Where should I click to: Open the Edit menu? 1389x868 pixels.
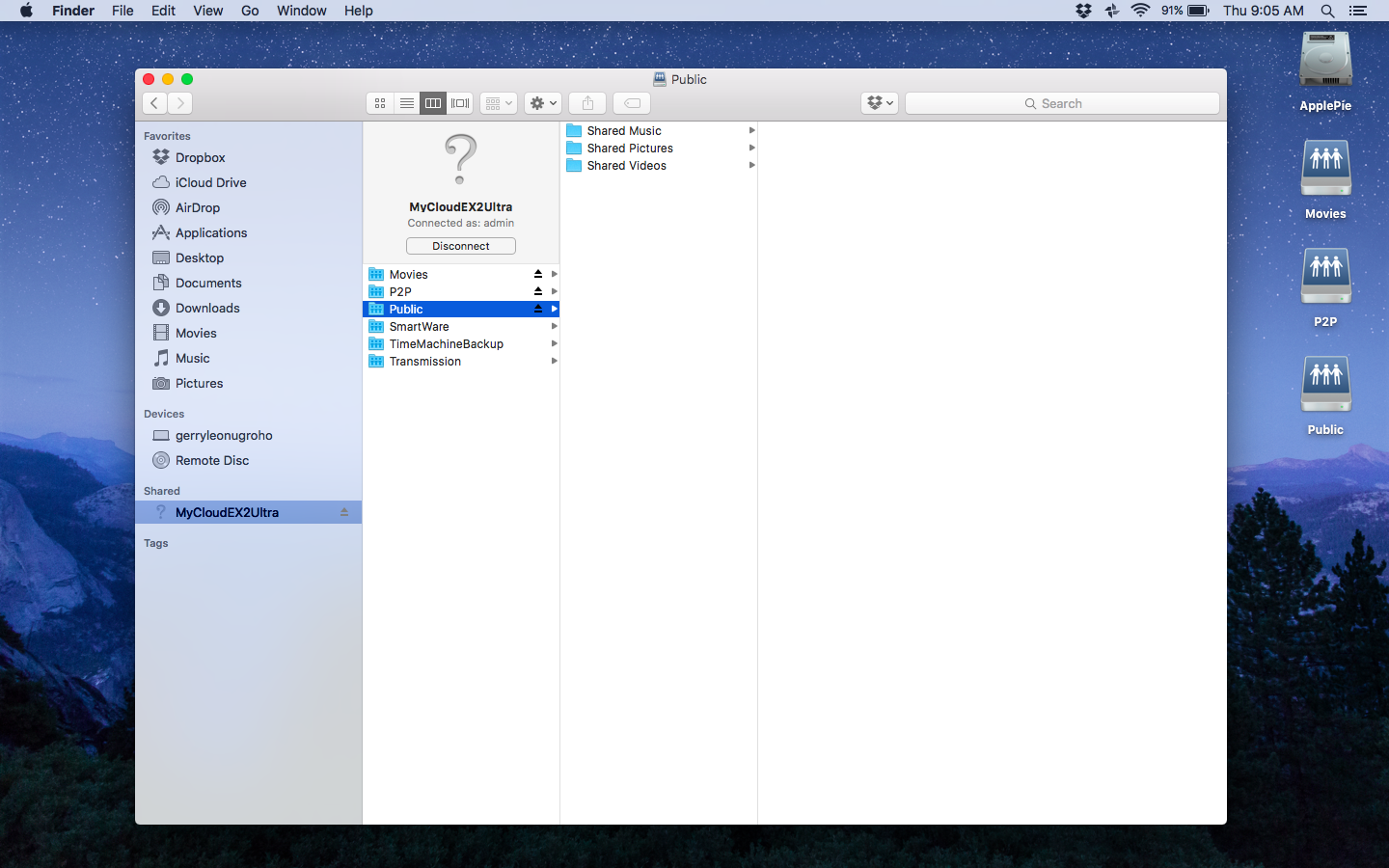(x=163, y=11)
